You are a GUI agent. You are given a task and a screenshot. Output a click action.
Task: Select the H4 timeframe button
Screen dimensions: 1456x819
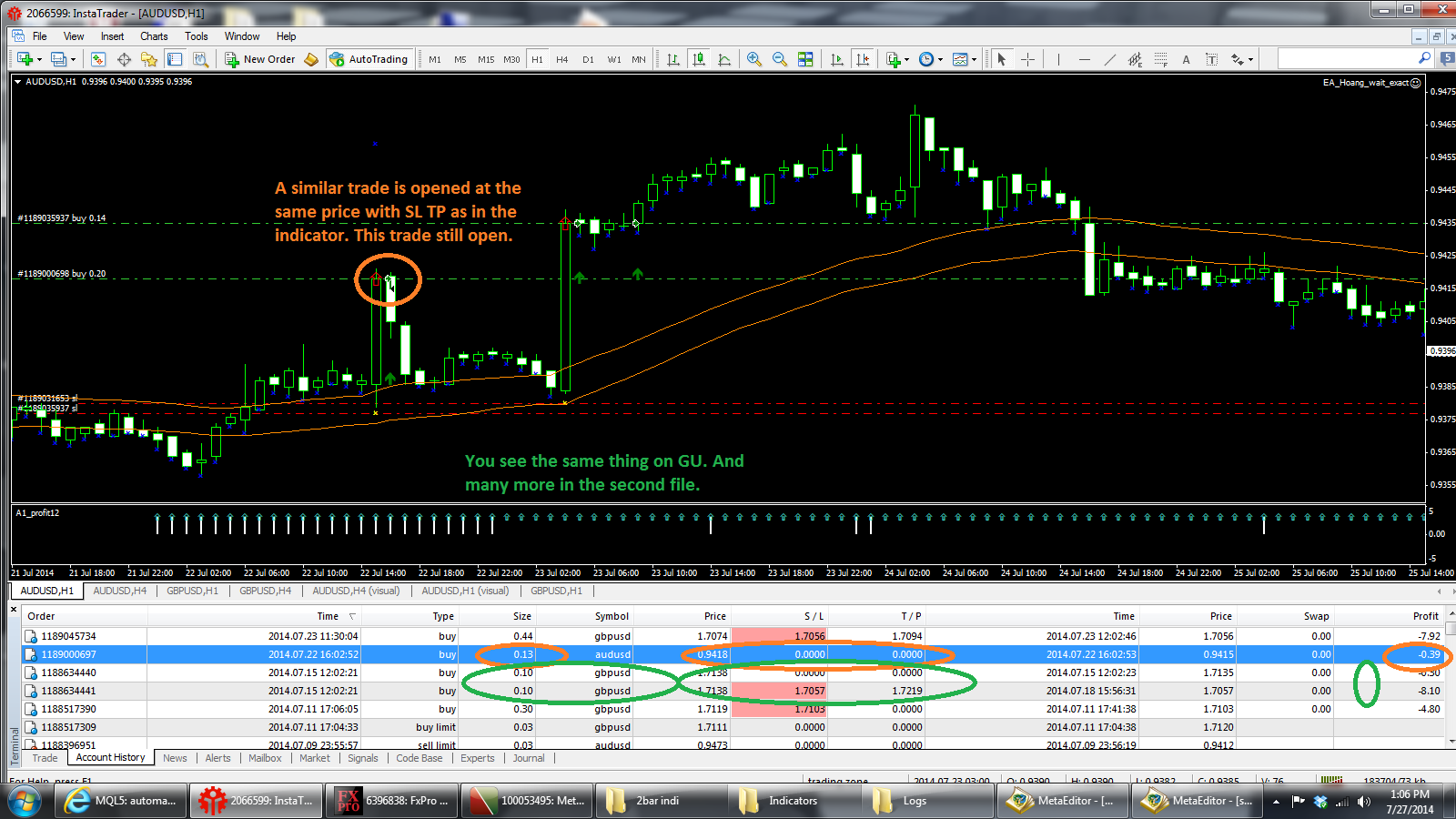pos(562,59)
